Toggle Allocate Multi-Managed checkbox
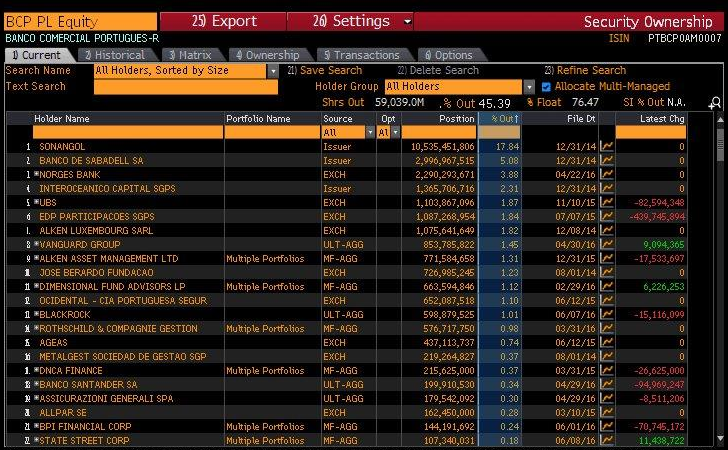The image size is (728, 450). point(546,87)
